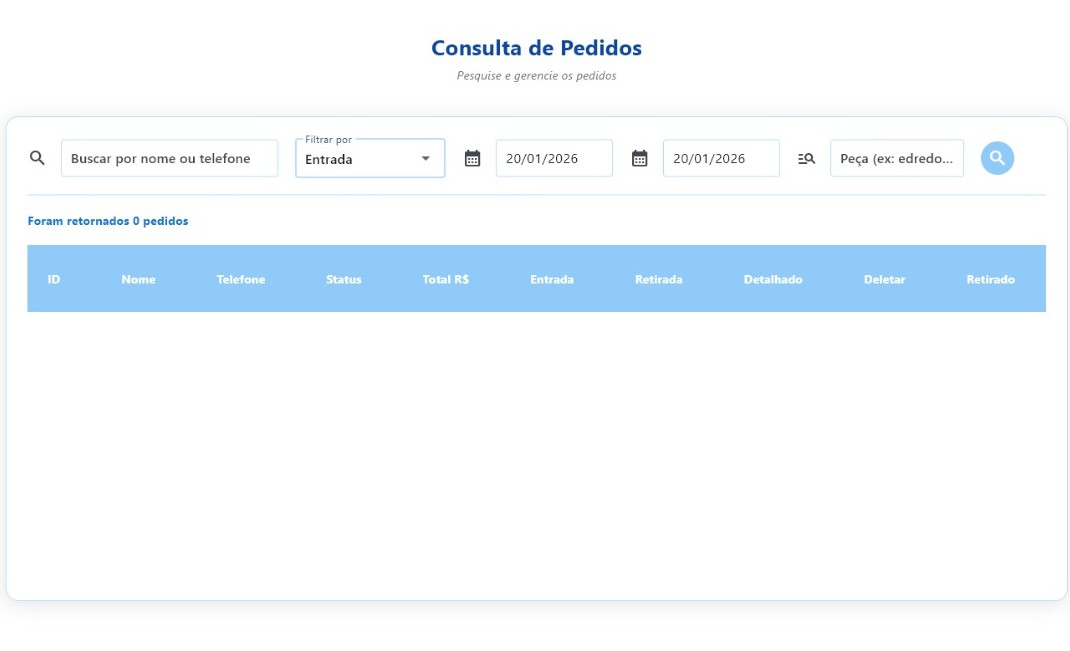Click the Deletar column header
The image size is (1070, 651).
(x=885, y=279)
